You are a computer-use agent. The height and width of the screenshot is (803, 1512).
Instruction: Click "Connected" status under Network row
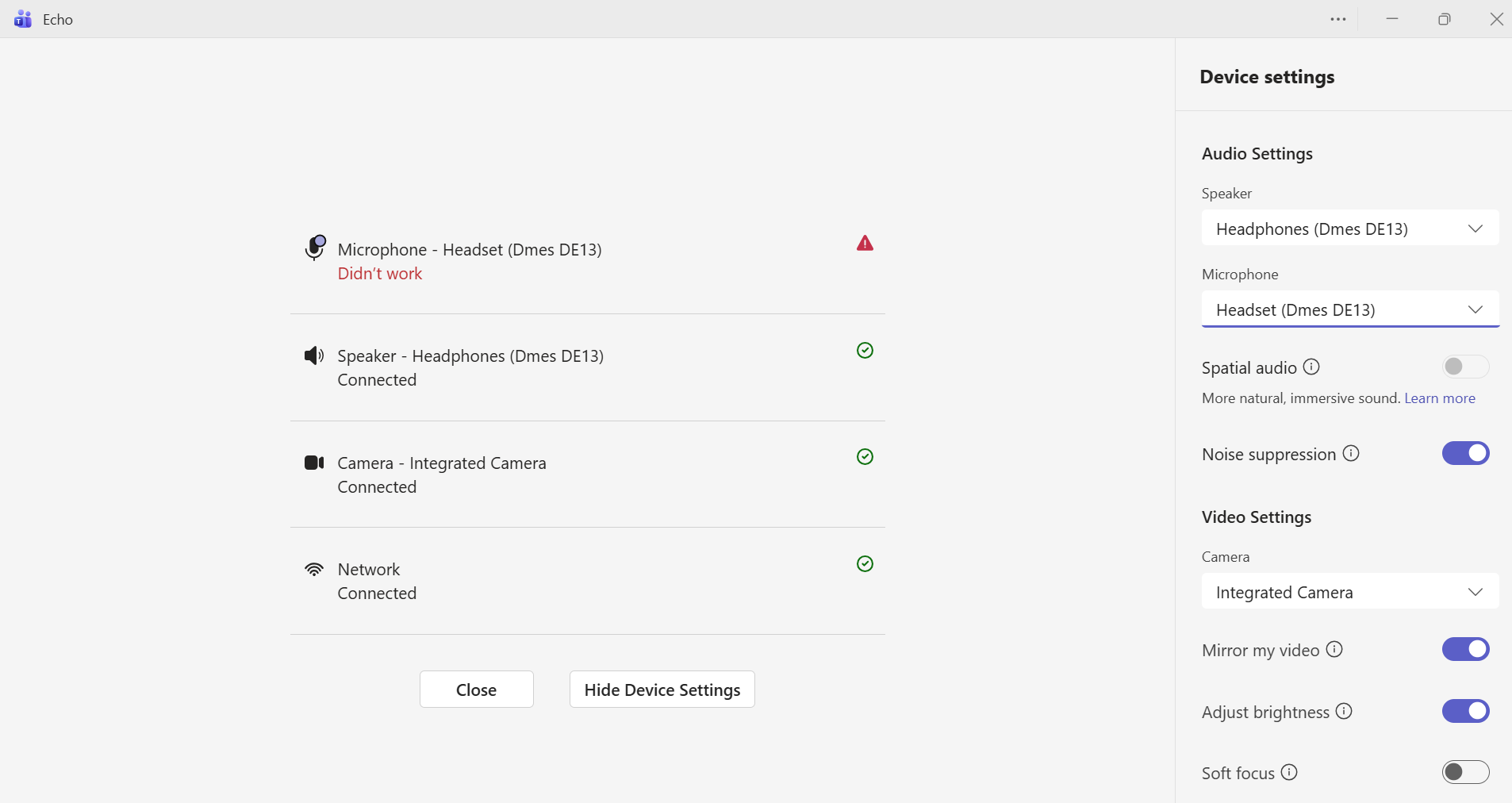[377, 594]
